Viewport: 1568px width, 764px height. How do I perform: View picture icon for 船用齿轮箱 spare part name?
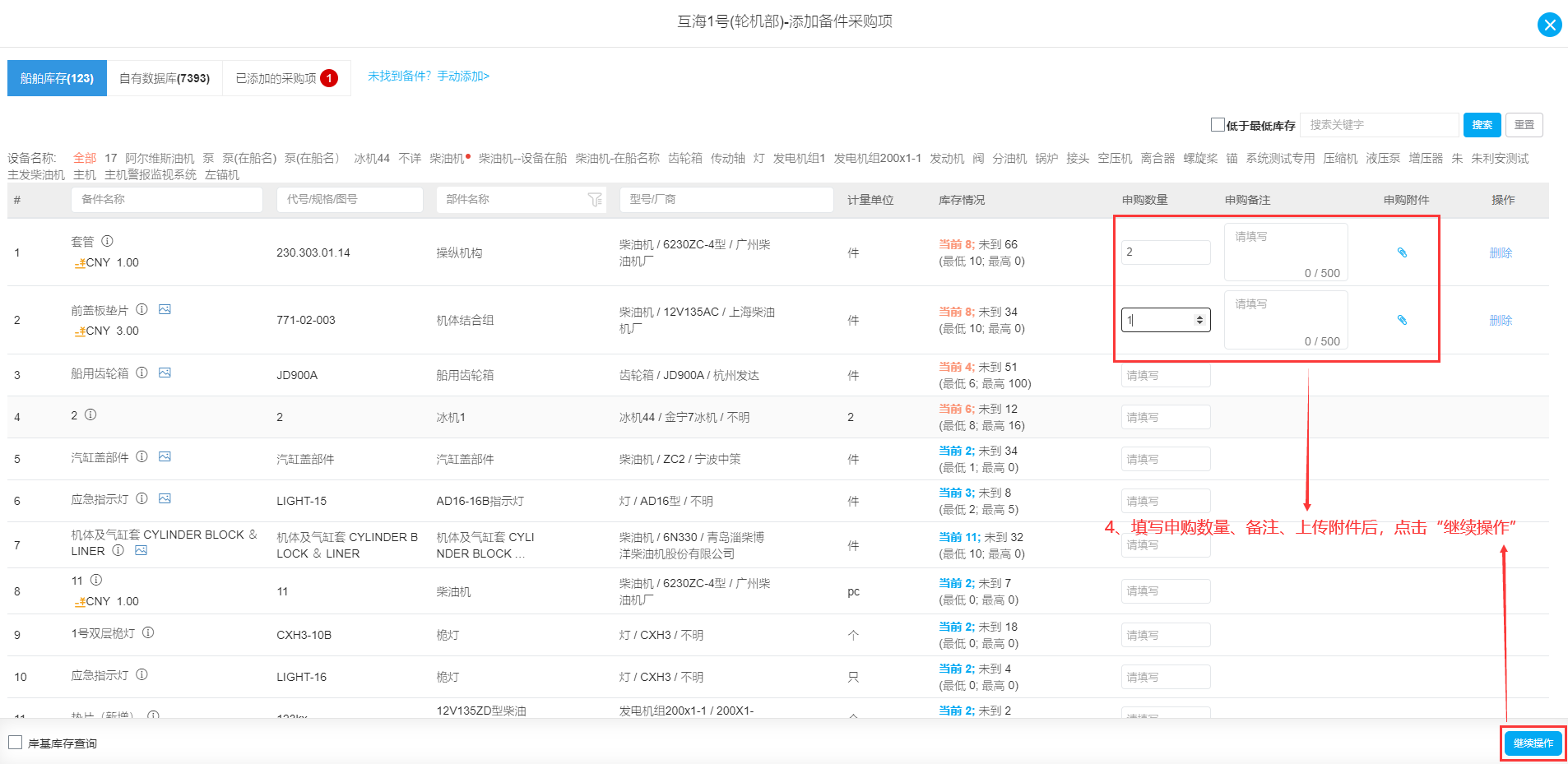165,373
